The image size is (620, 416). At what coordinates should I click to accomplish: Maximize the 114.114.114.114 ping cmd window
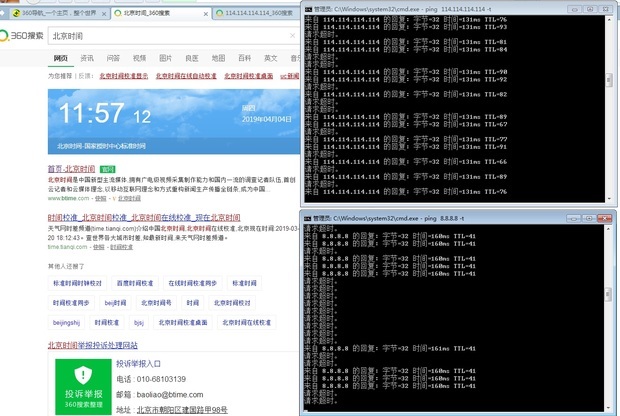point(590,9)
